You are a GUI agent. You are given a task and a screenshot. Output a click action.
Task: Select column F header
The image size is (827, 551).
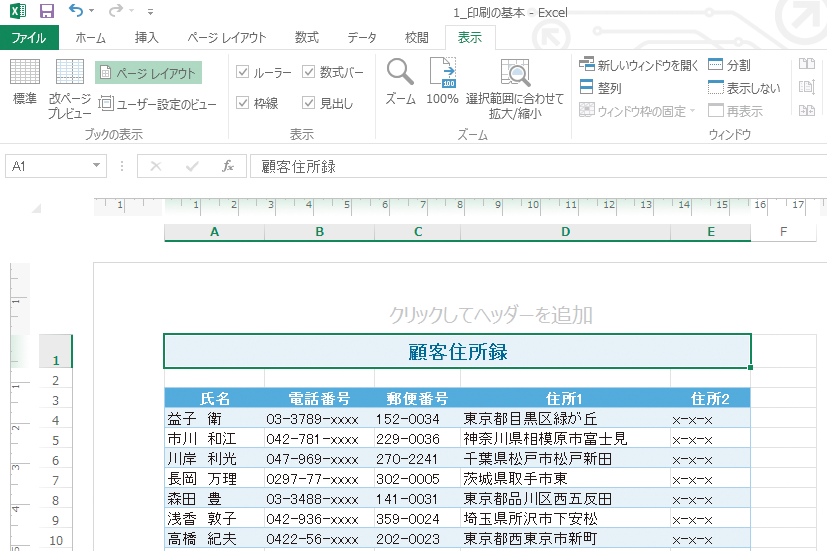point(783,232)
